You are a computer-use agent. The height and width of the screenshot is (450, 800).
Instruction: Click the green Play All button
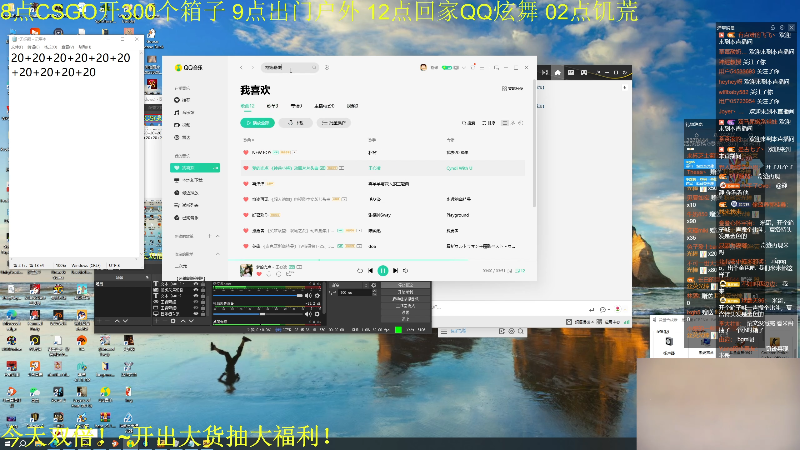258,123
